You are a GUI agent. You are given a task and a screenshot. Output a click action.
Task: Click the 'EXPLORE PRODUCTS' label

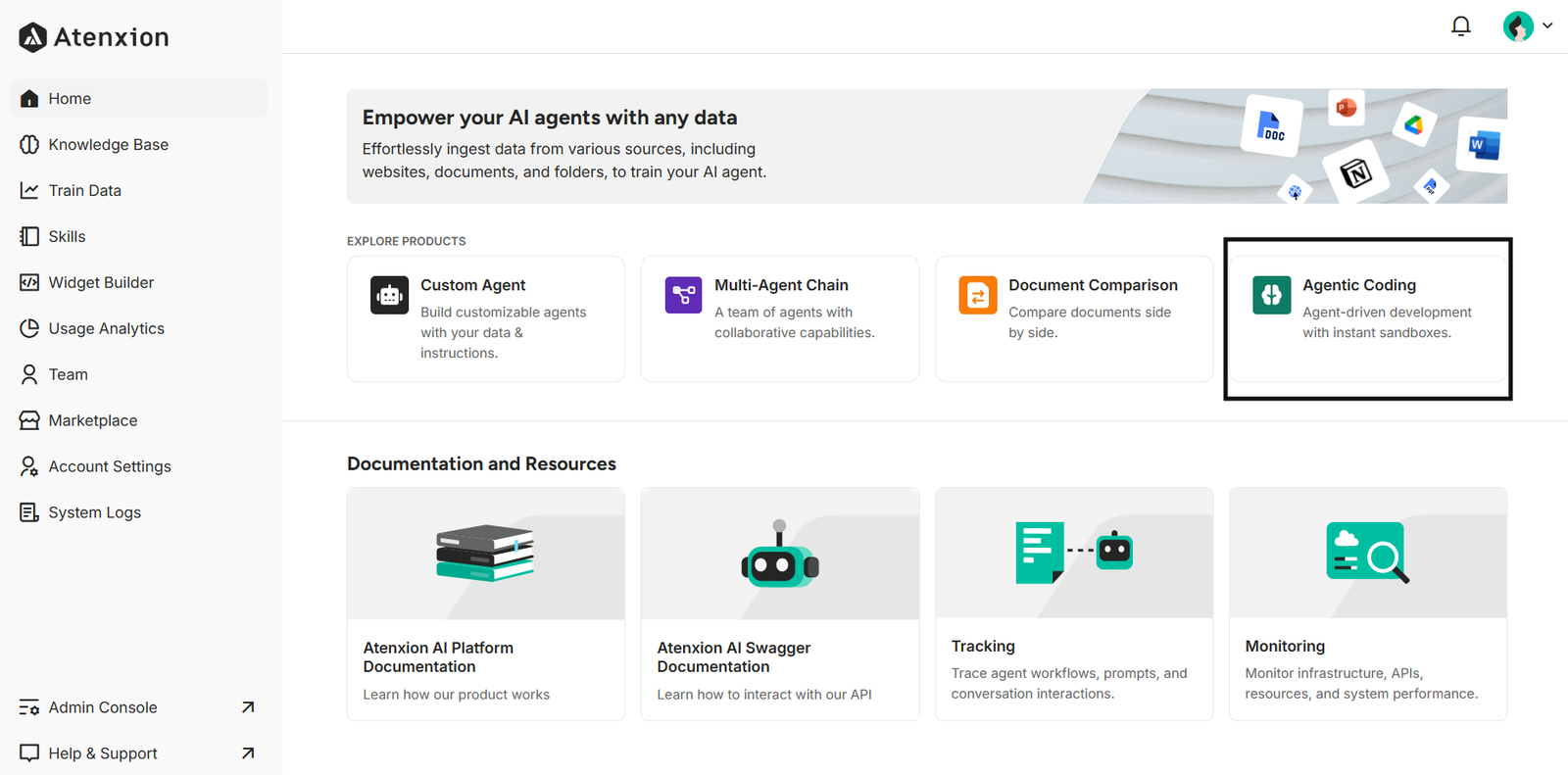(x=407, y=241)
